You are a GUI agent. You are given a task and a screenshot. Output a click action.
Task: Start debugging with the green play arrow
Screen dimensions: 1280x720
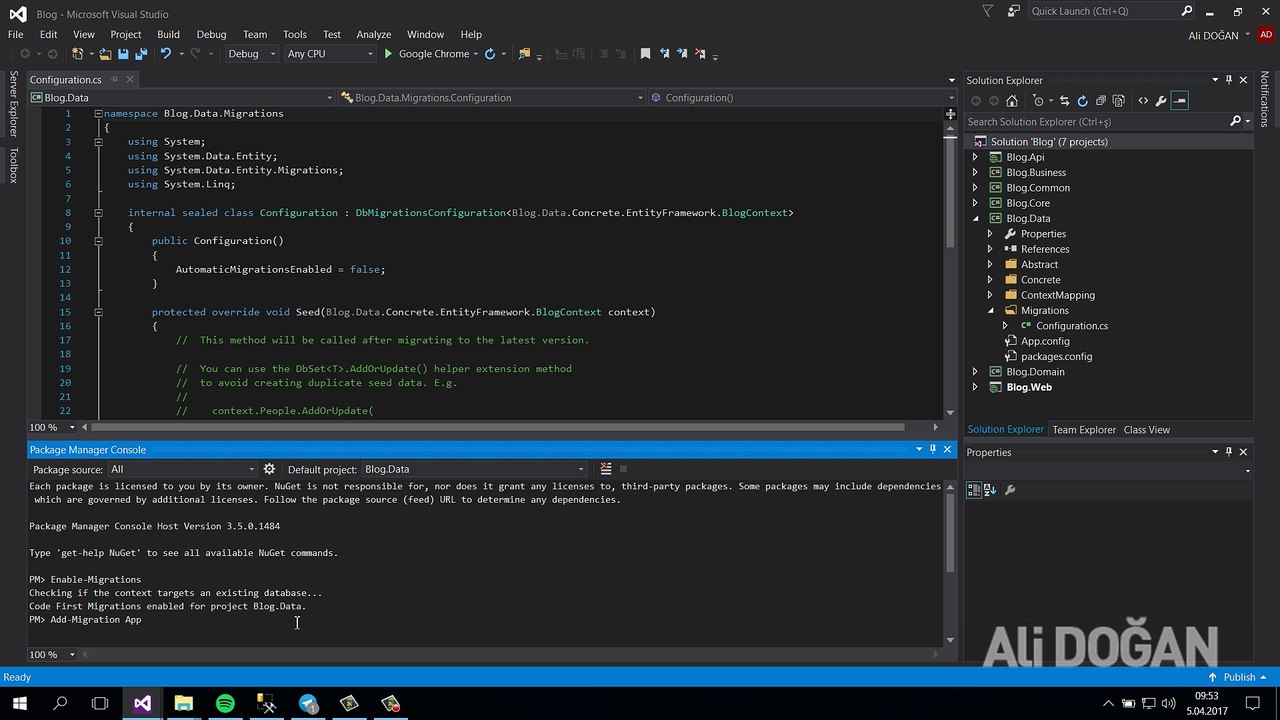point(388,54)
